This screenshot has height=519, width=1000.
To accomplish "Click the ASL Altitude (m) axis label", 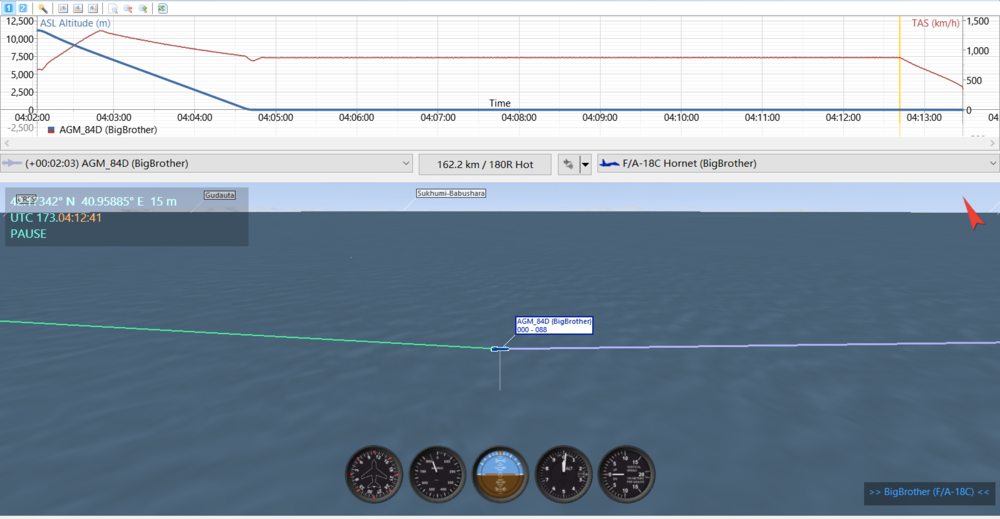I will coord(75,23).
